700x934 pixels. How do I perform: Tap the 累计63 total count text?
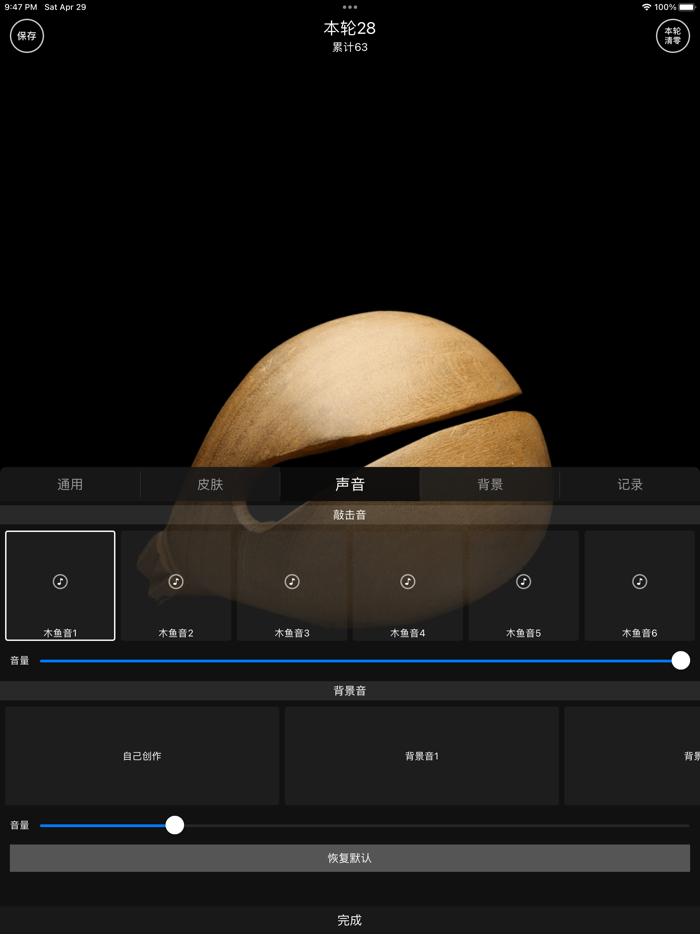(x=350, y=47)
